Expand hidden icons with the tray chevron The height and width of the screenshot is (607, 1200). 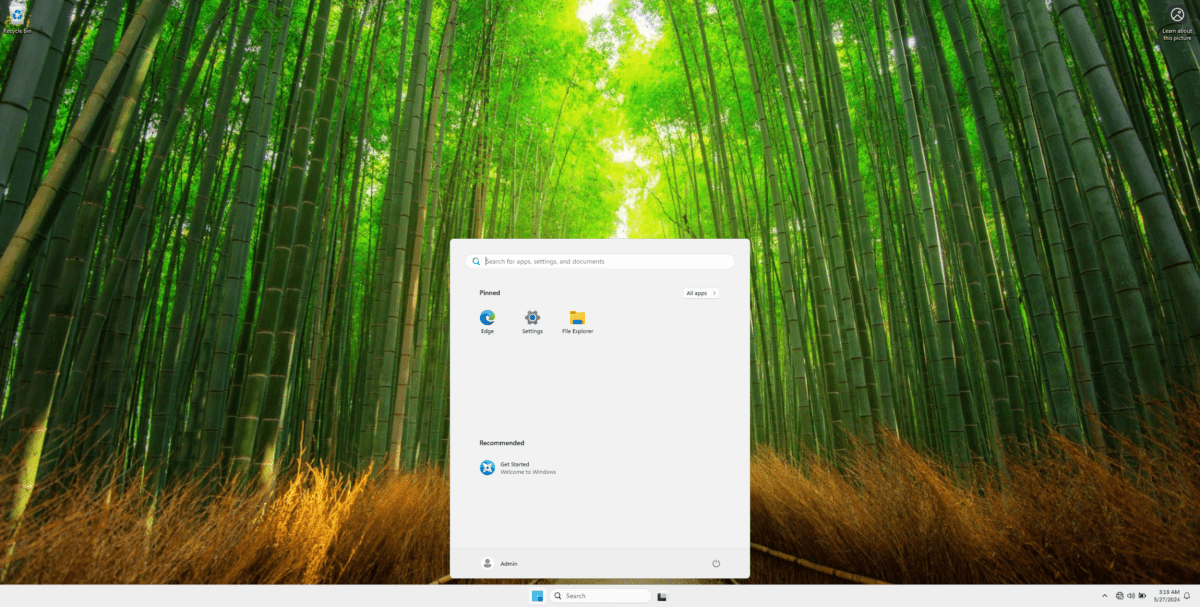[1105, 595]
